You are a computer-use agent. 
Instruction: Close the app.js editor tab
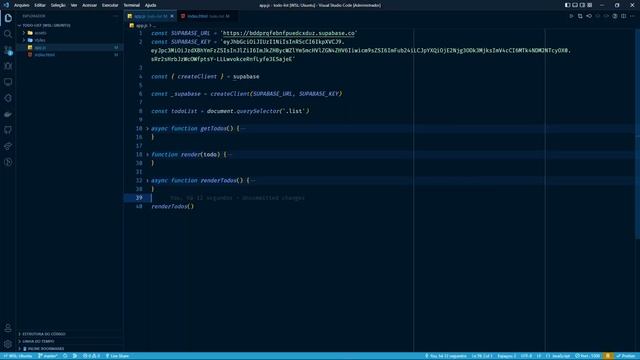pyautogui.click(x=172, y=16)
